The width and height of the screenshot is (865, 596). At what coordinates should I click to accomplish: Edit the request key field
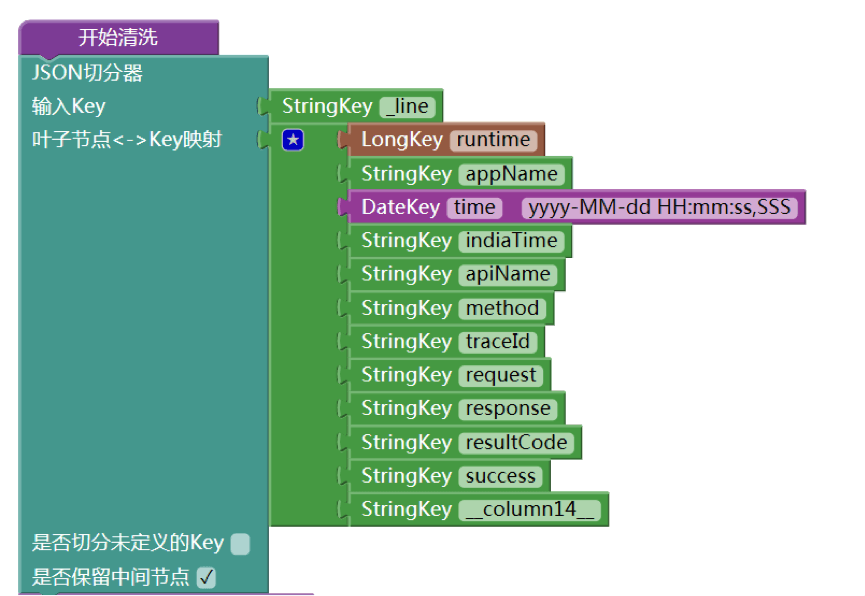coord(501,375)
